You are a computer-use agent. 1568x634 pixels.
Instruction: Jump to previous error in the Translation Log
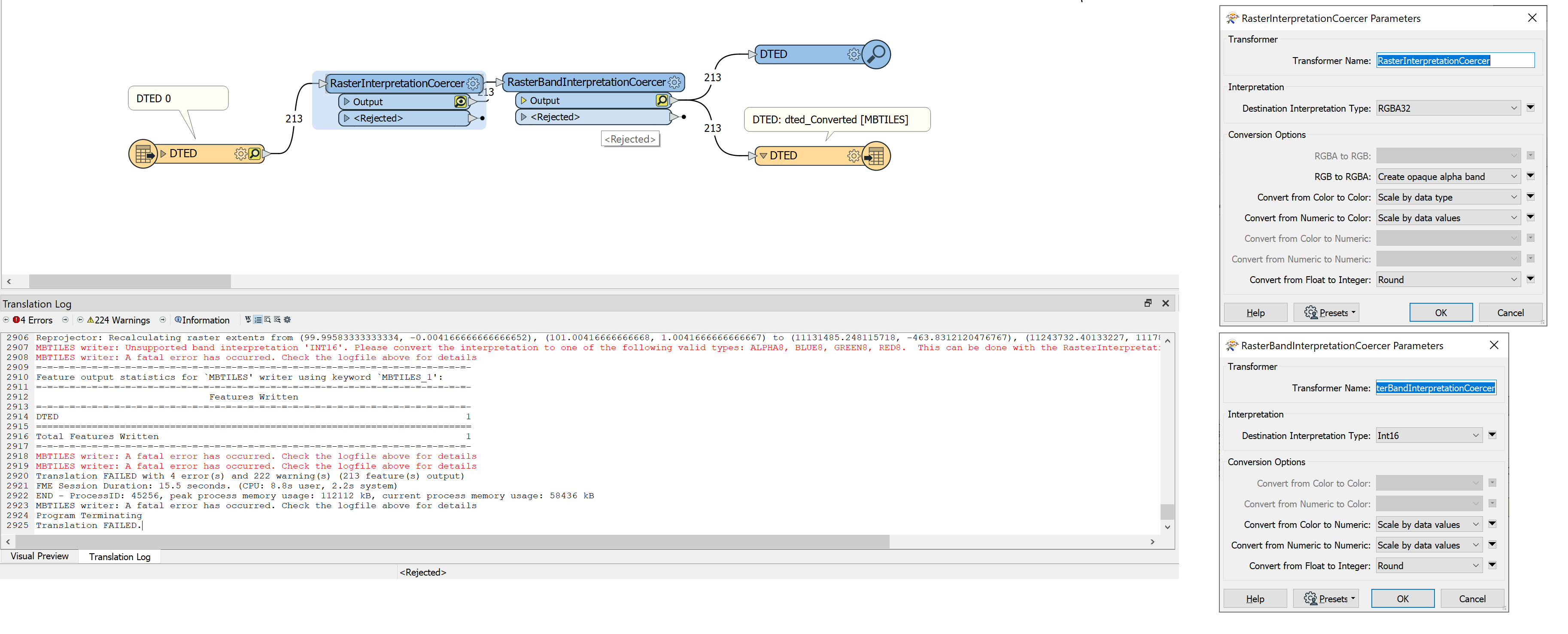pos(6,320)
